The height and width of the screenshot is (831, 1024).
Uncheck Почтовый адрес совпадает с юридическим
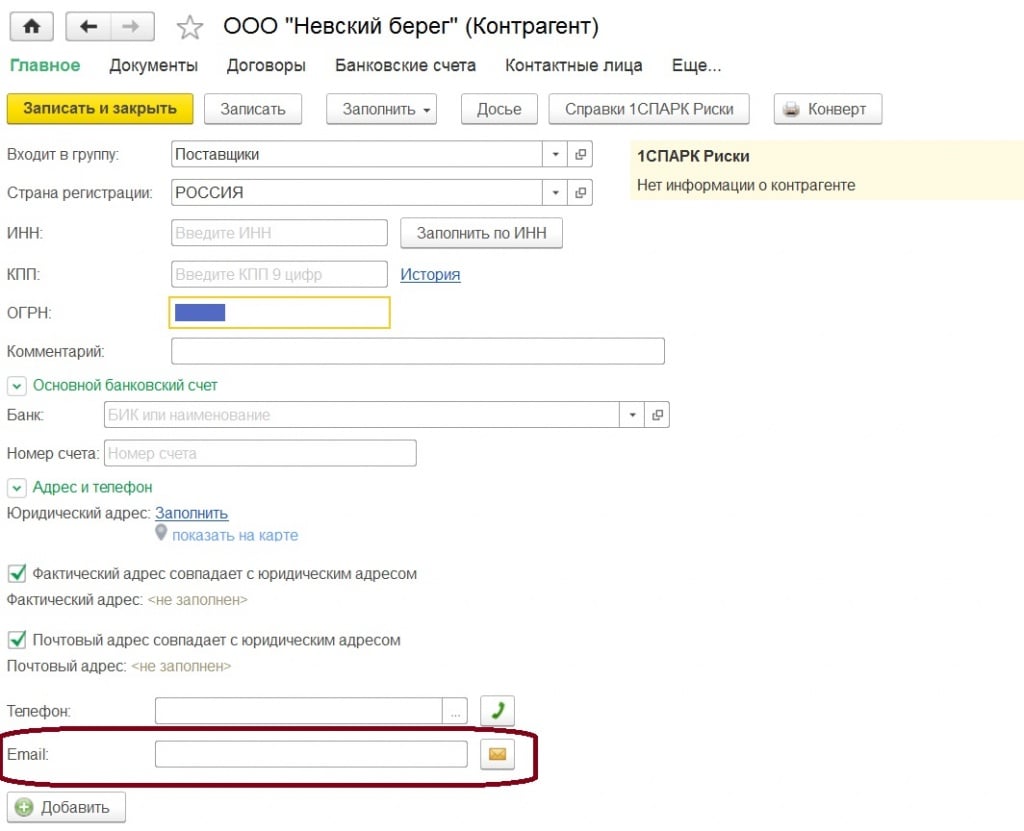click(x=17, y=640)
